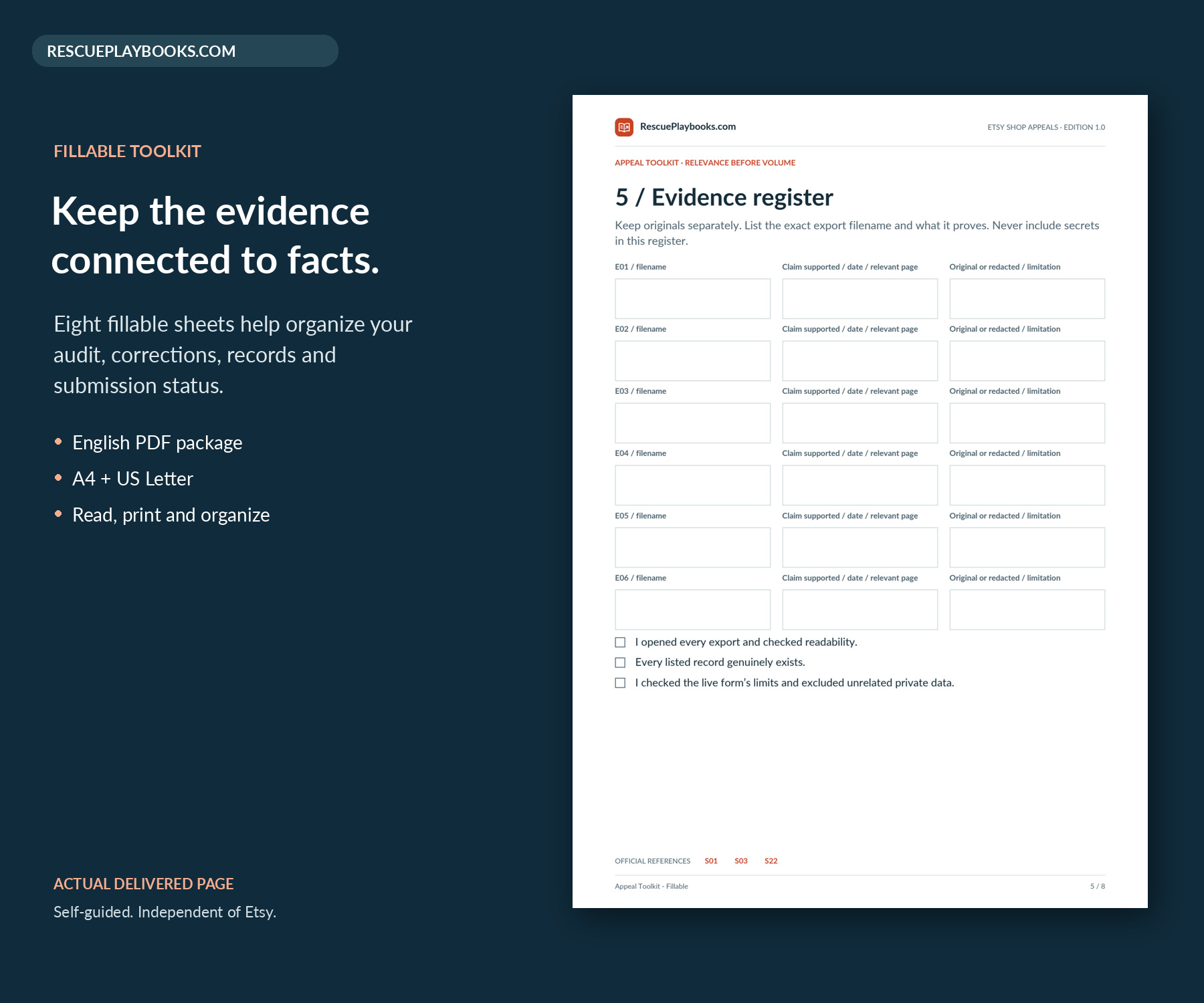Click the '5 / Evidence register' heading
Screen dimensions: 1204x1003
tap(724, 197)
